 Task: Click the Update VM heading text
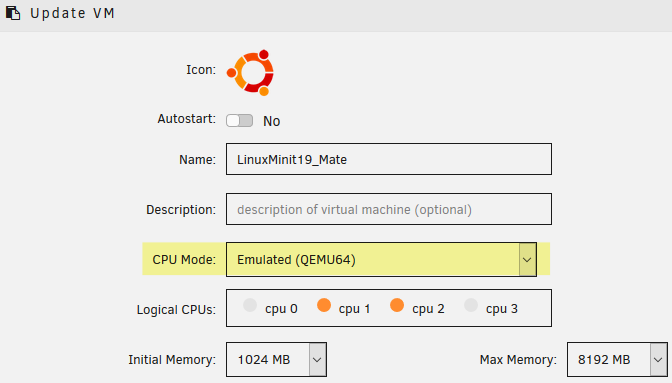coord(72,13)
